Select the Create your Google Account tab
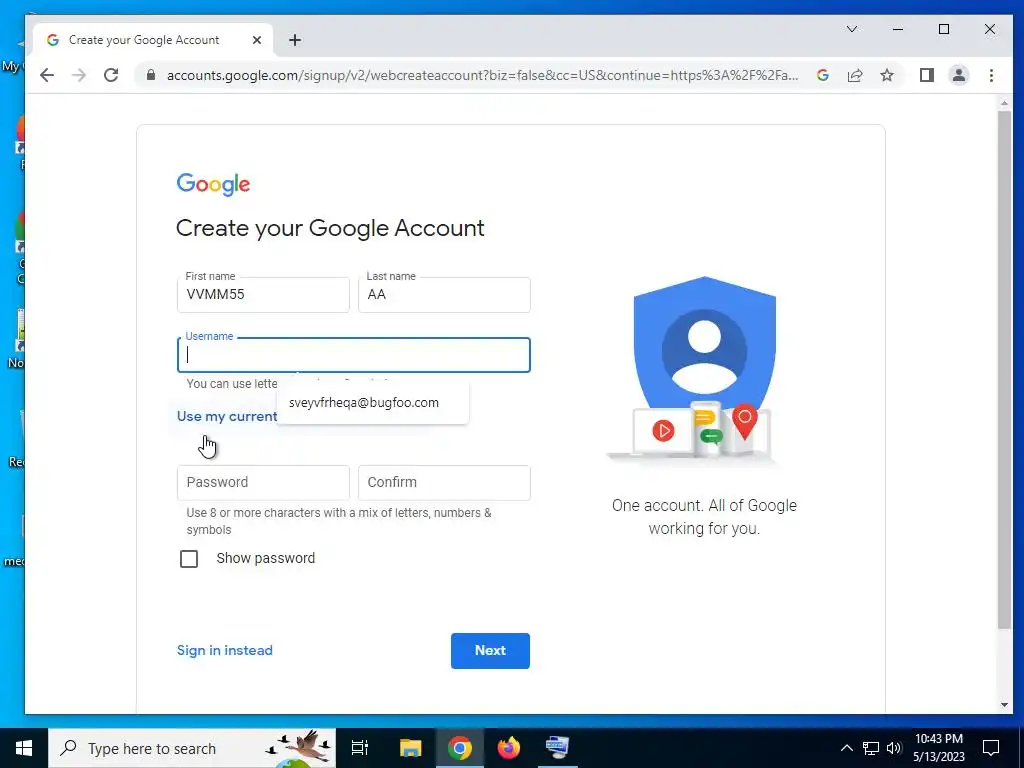The image size is (1024, 768). coord(153,40)
